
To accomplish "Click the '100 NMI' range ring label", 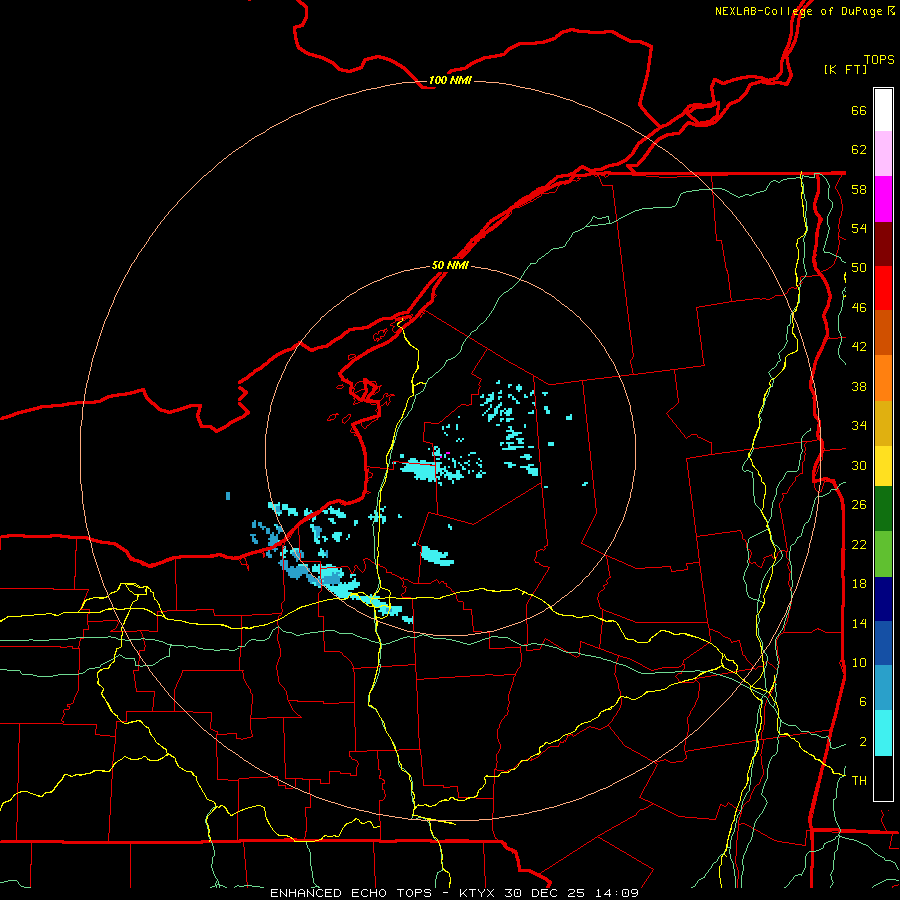I will 450,80.
